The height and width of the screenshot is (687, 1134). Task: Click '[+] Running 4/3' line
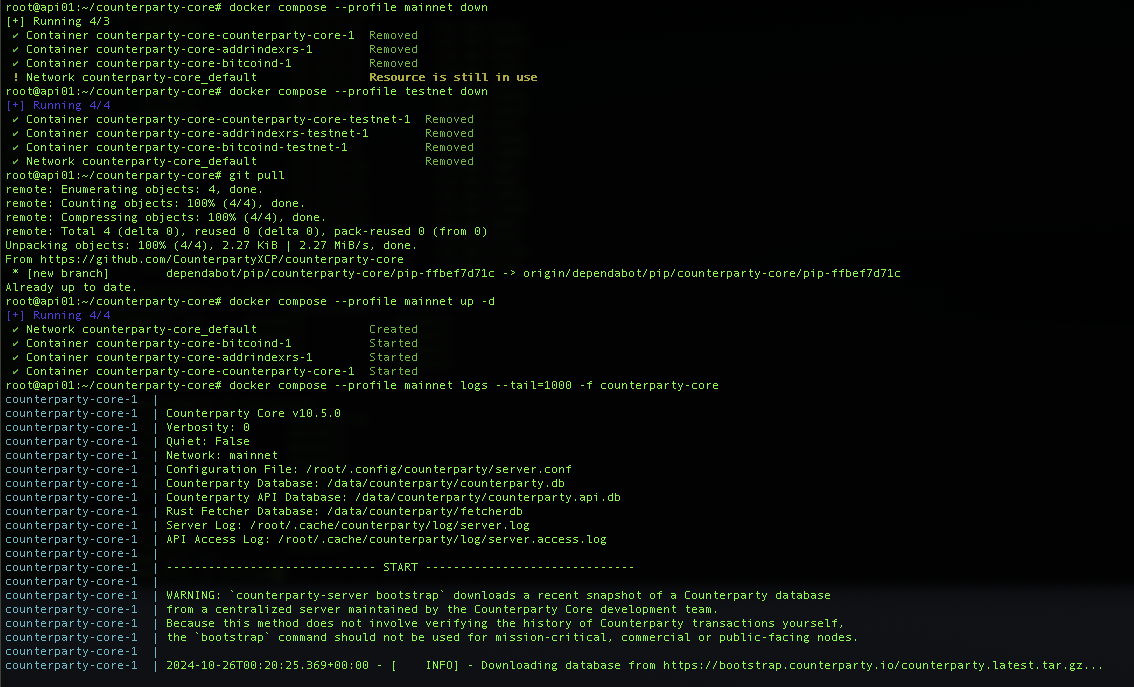[x=58, y=21]
